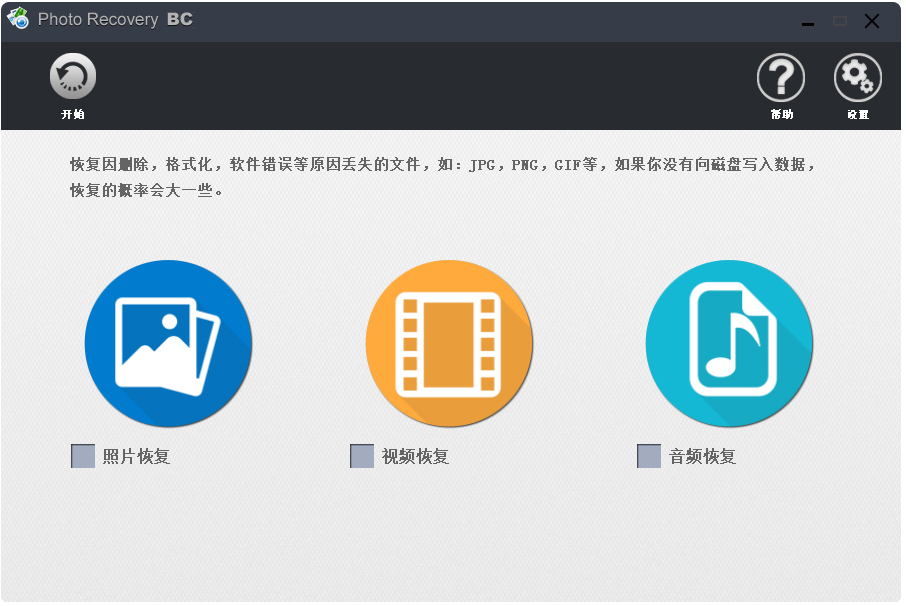Select the blue photo recovery circle icon
The image size is (906, 606).
pyautogui.click(x=168, y=344)
